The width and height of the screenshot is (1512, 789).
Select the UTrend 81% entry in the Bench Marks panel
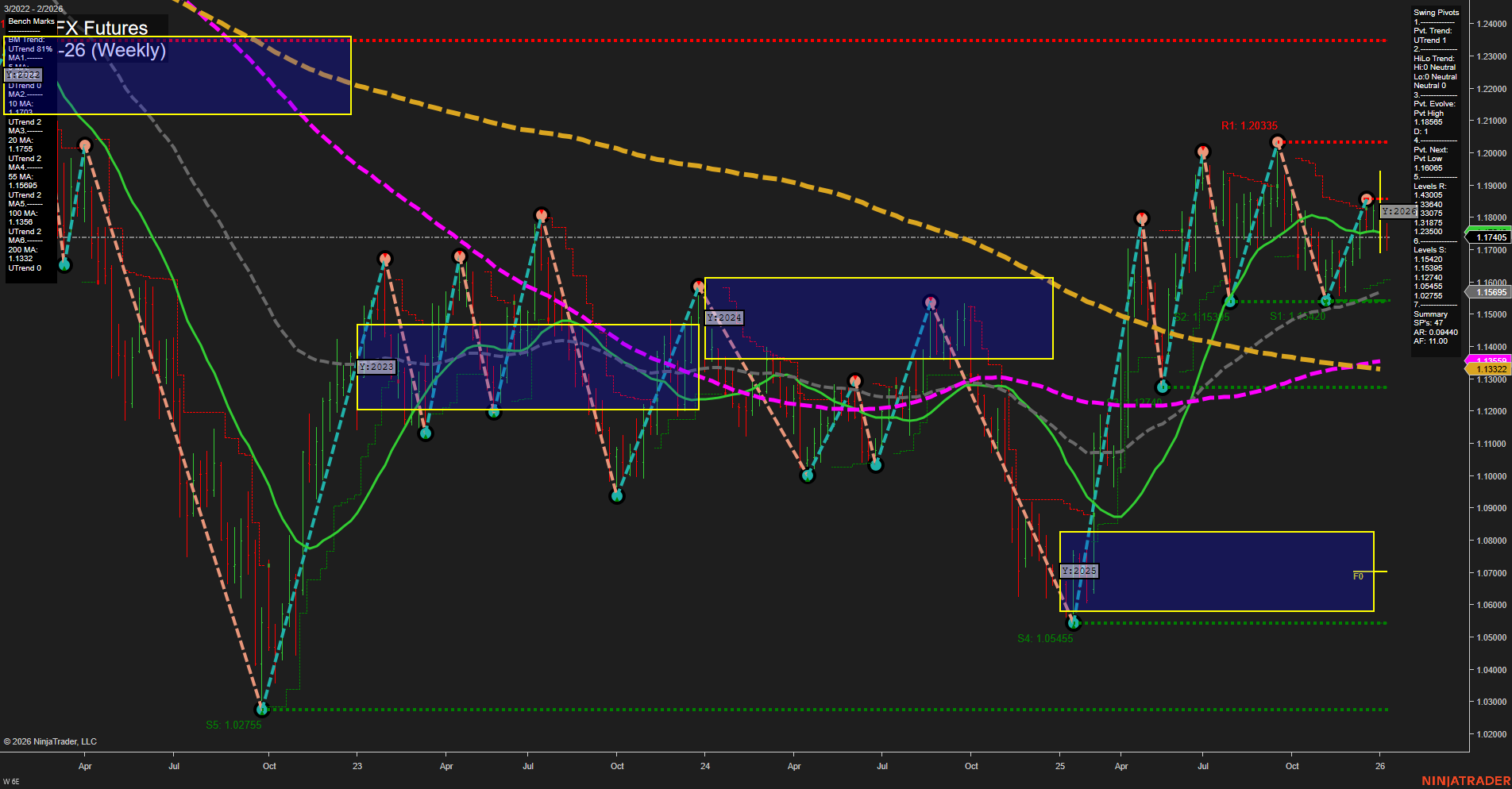[x=30, y=48]
